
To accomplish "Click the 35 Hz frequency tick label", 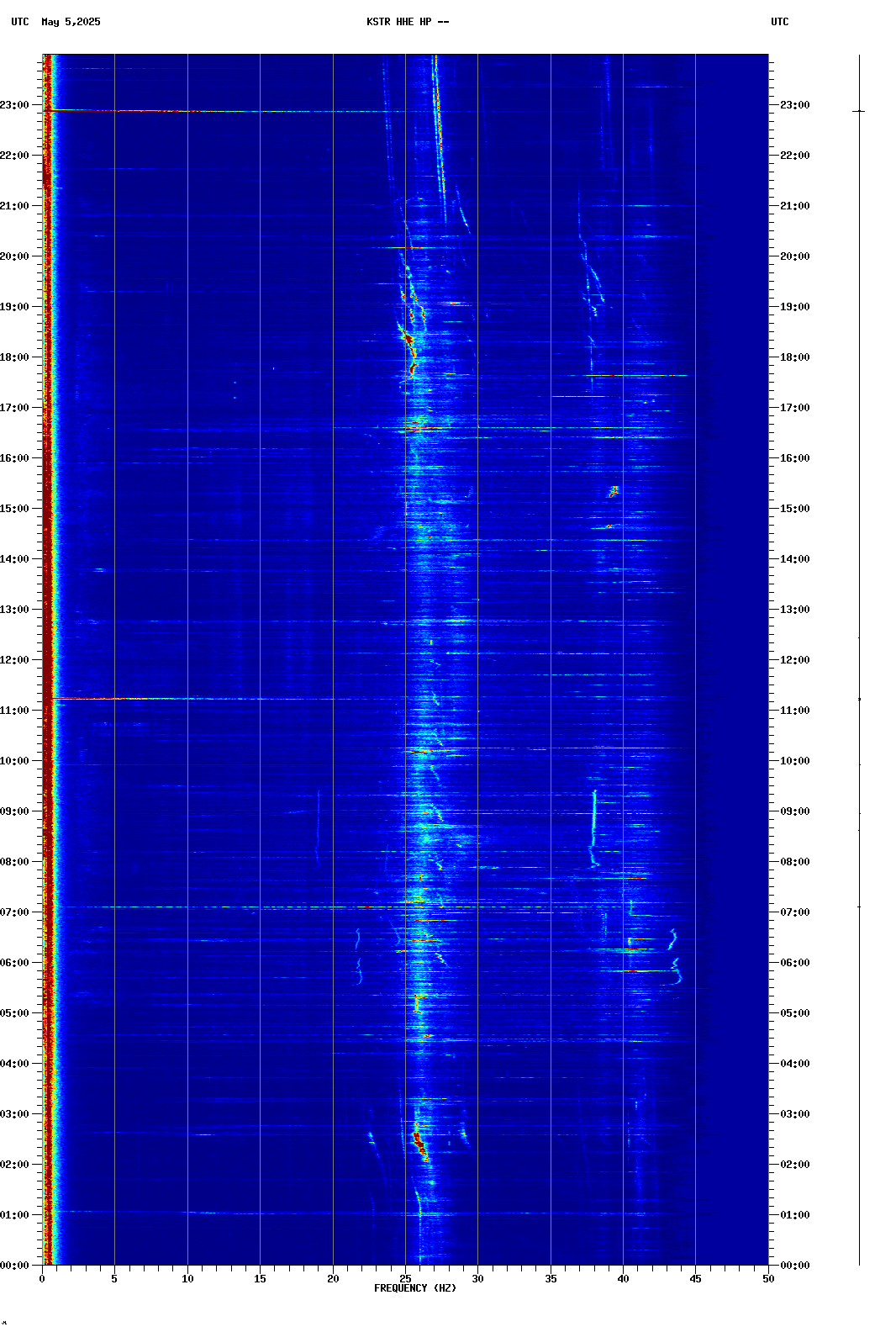I will pos(551,1279).
